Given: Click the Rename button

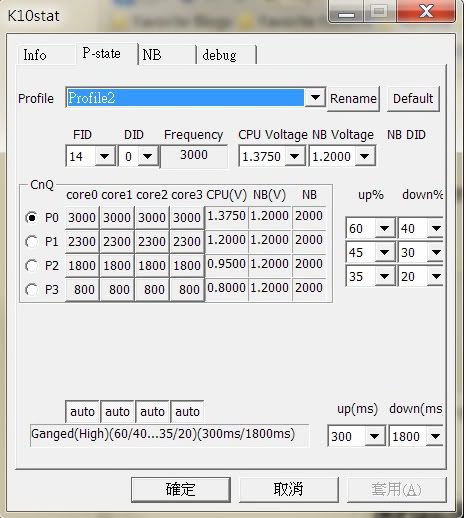Looking at the screenshot, I should (353, 99).
